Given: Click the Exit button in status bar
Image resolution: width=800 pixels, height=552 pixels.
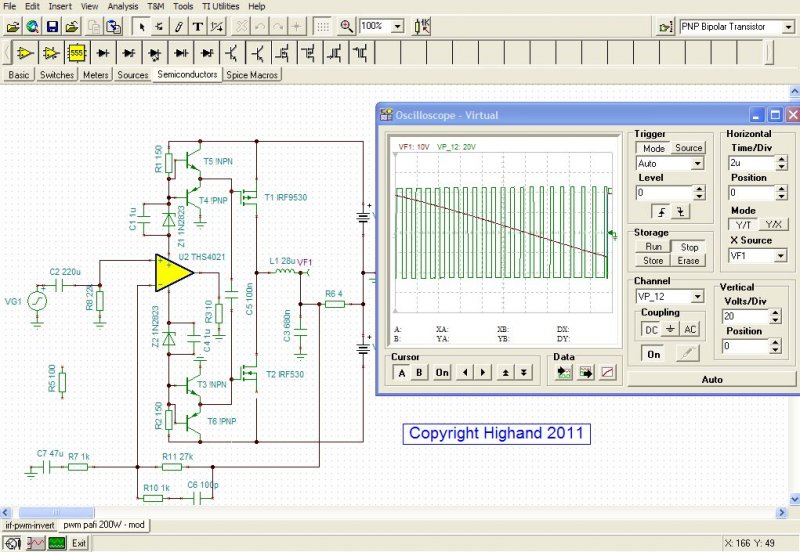Looking at the screenshot, I should [x=79, y=543].
